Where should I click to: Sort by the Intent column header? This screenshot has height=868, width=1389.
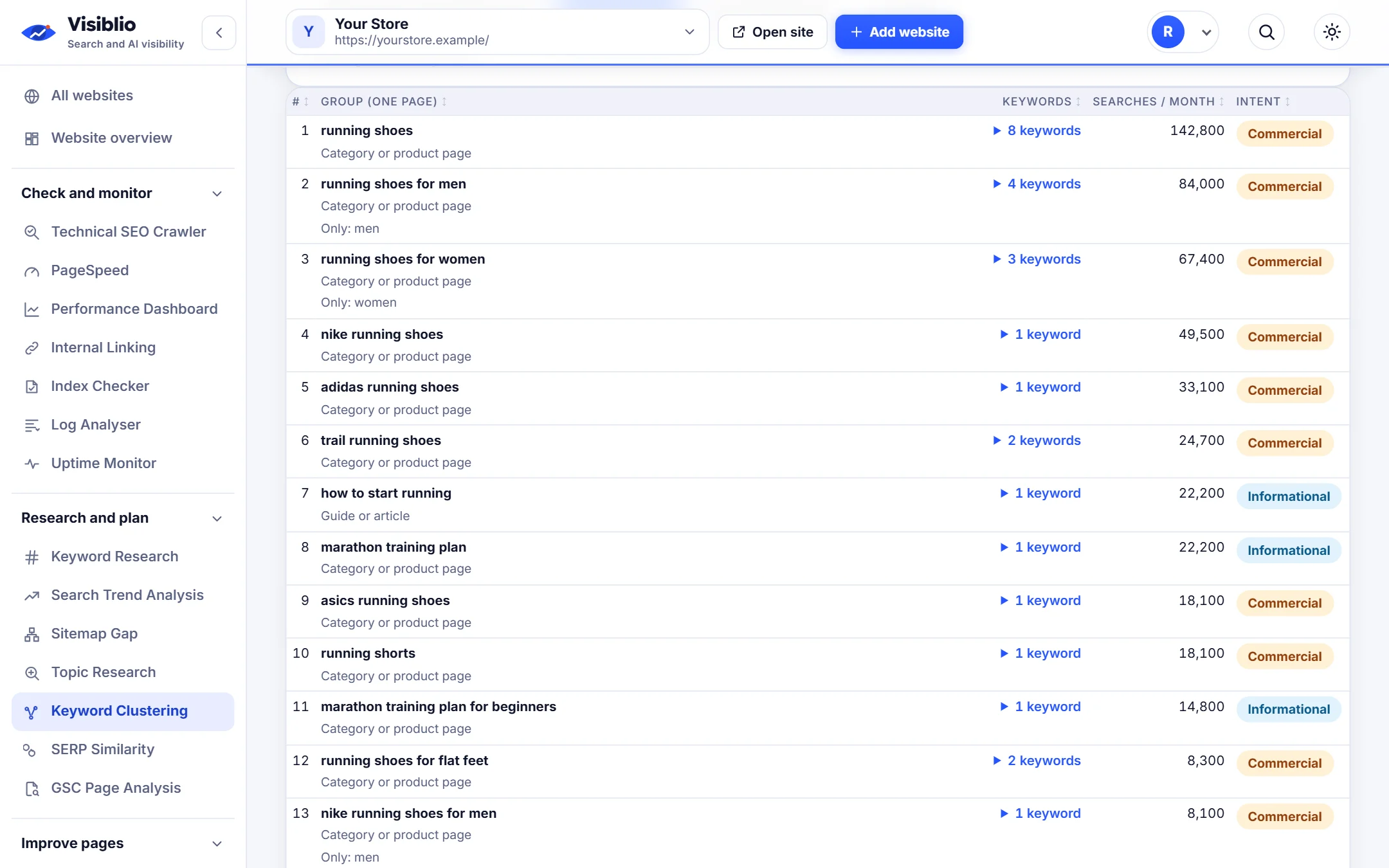1263,102
